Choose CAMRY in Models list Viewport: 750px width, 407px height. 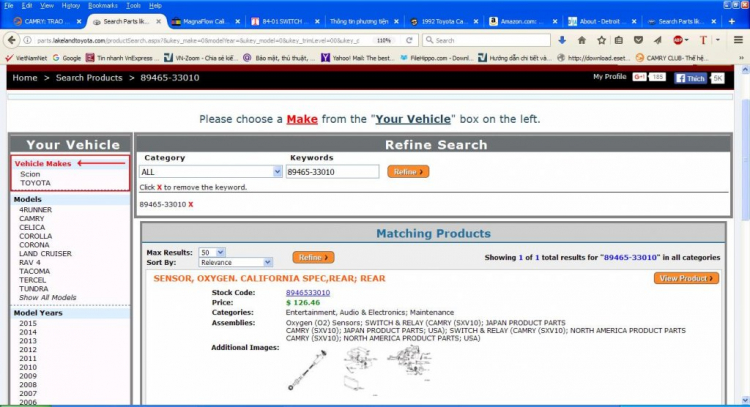point(32,219)
